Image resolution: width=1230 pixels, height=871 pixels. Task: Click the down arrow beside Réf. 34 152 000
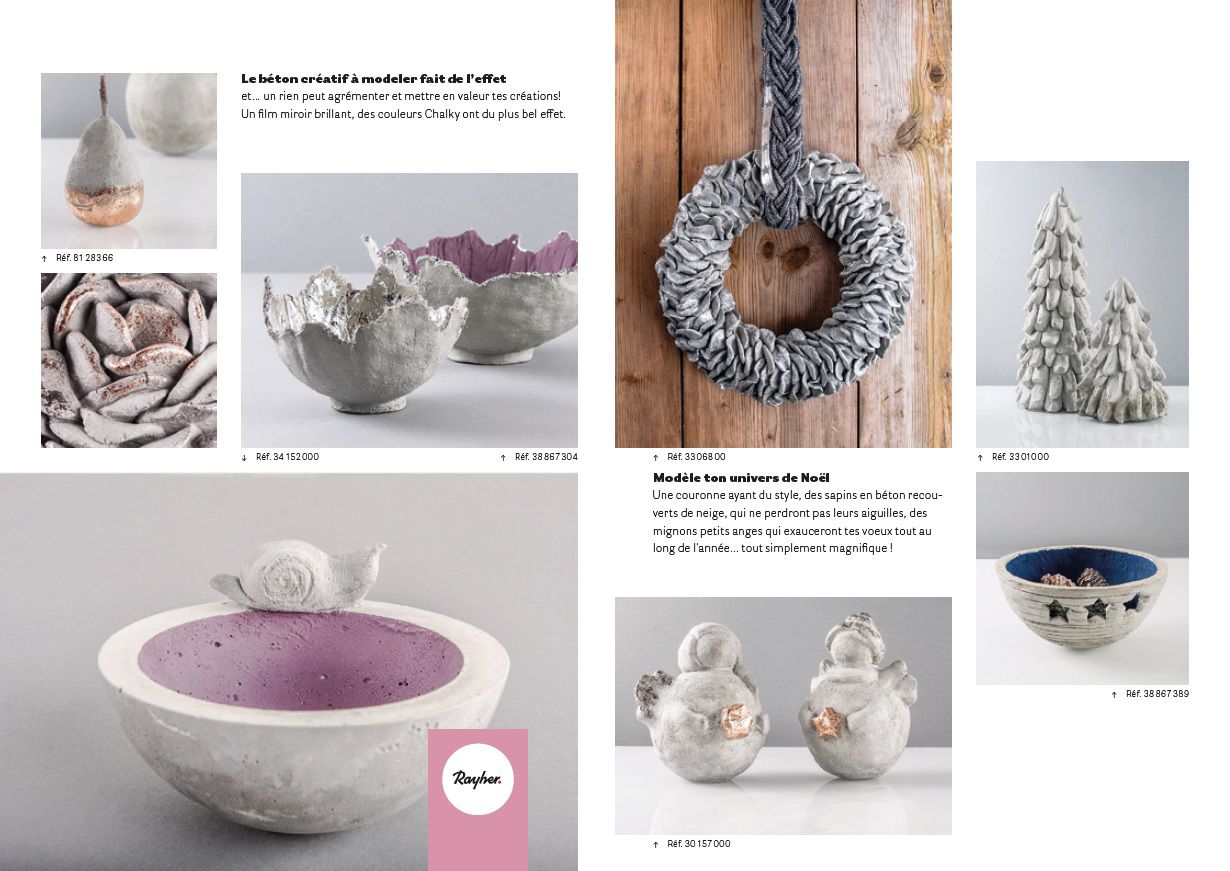(x=244, y=457)
